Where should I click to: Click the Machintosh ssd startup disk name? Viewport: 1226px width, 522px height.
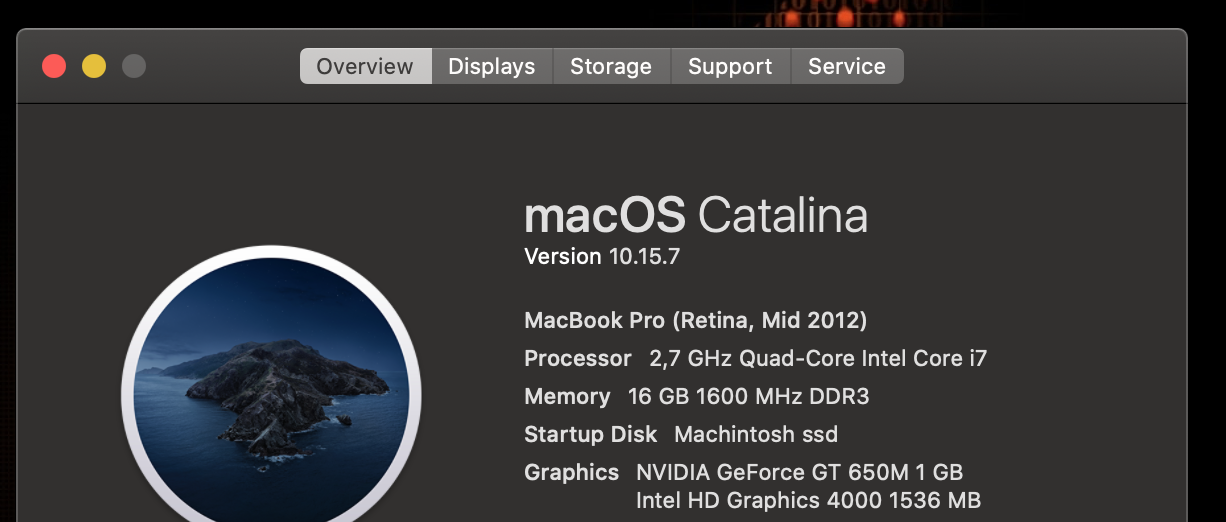[x=756, y=434]
